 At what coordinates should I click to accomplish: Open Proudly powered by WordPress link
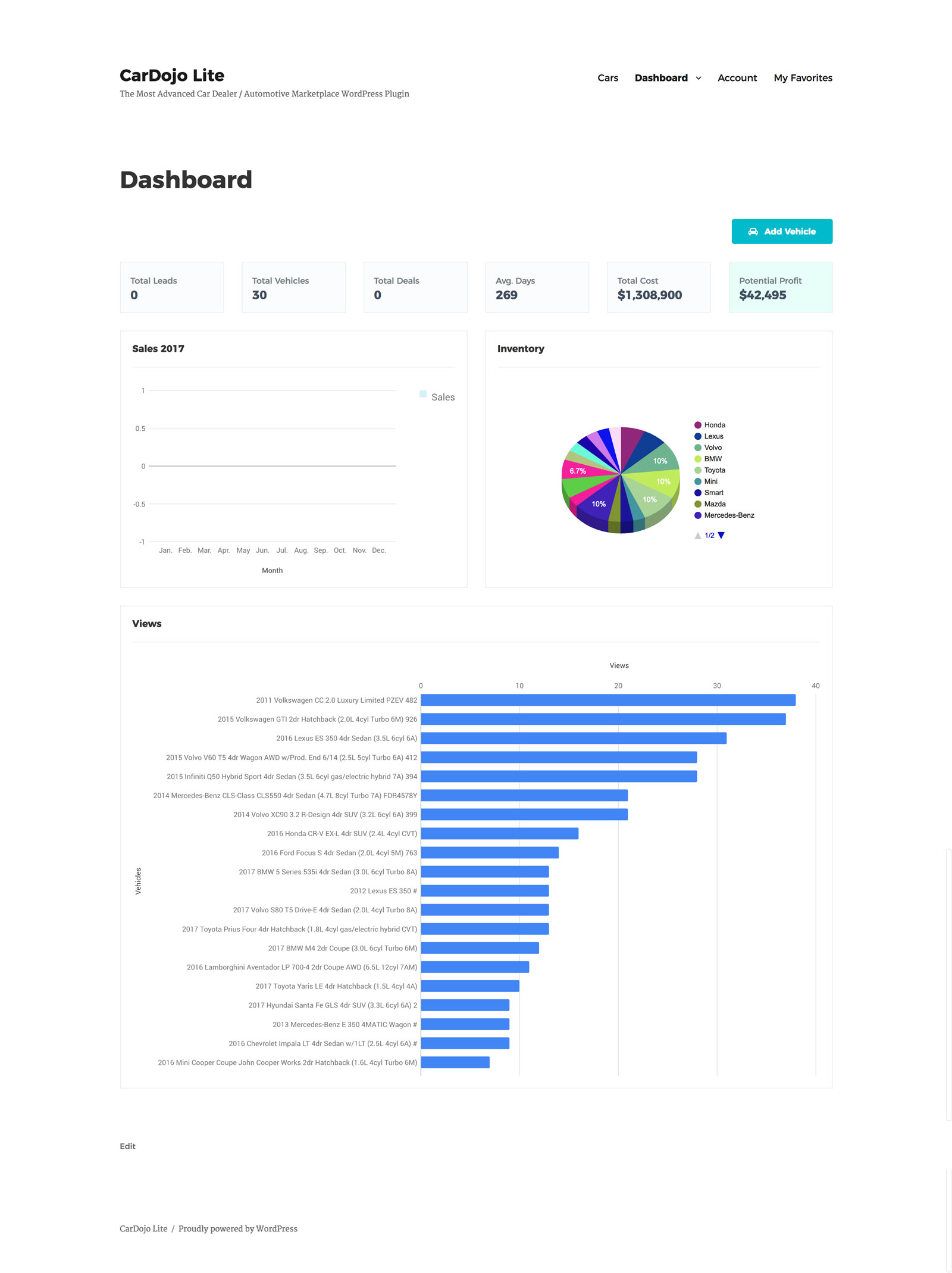[238, 1228]
